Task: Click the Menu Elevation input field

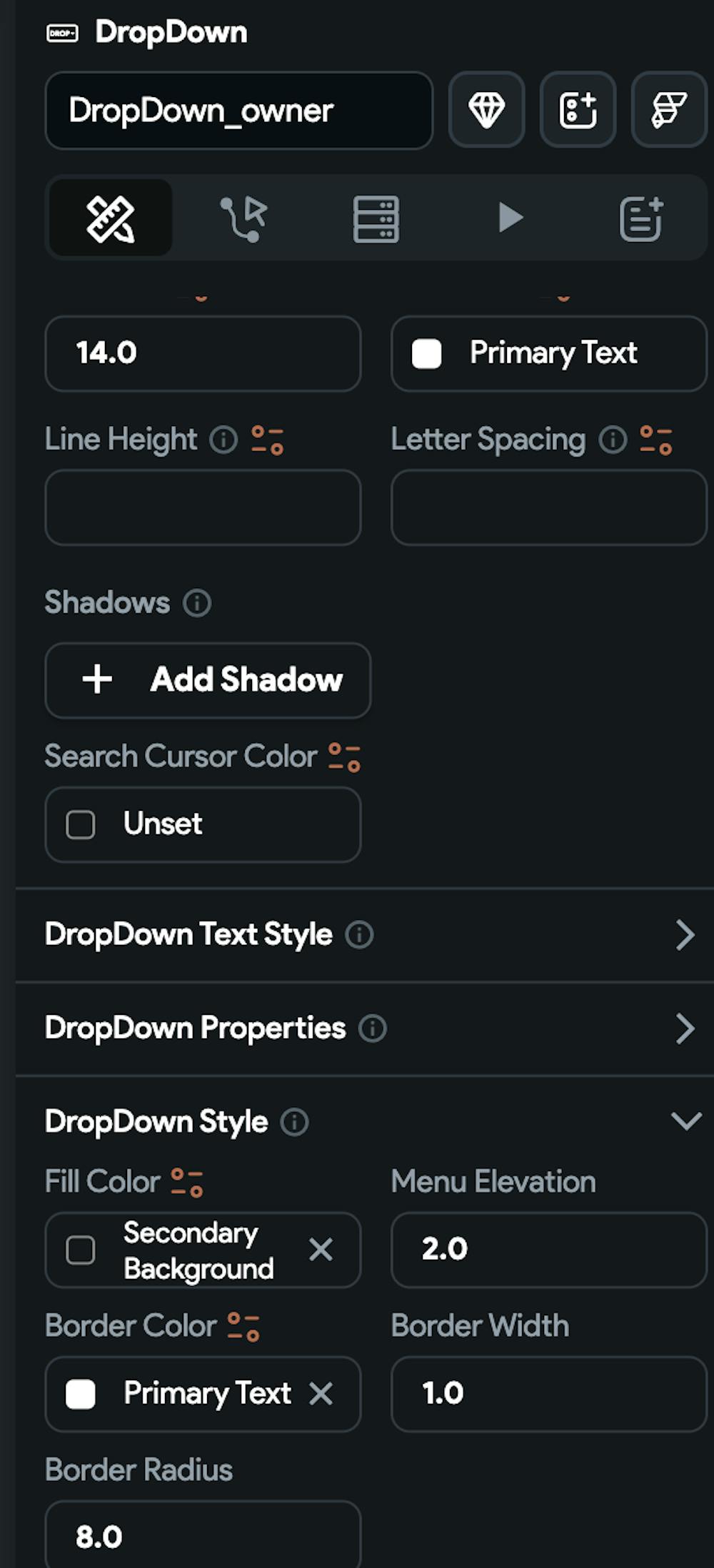Action: pos(548,1250)
